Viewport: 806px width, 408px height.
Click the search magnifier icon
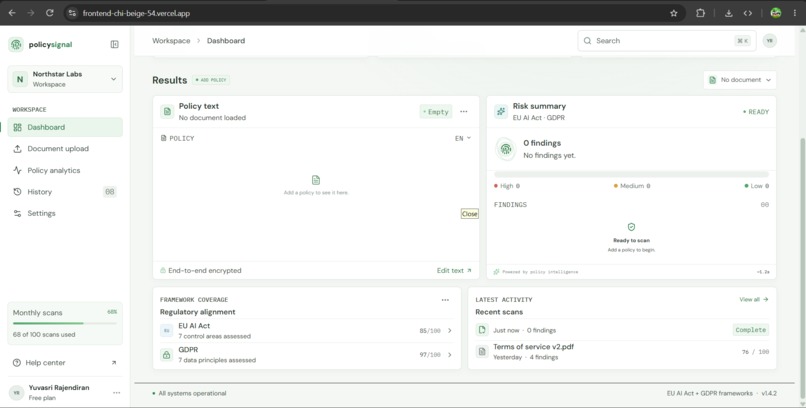(x=588, y=41)
